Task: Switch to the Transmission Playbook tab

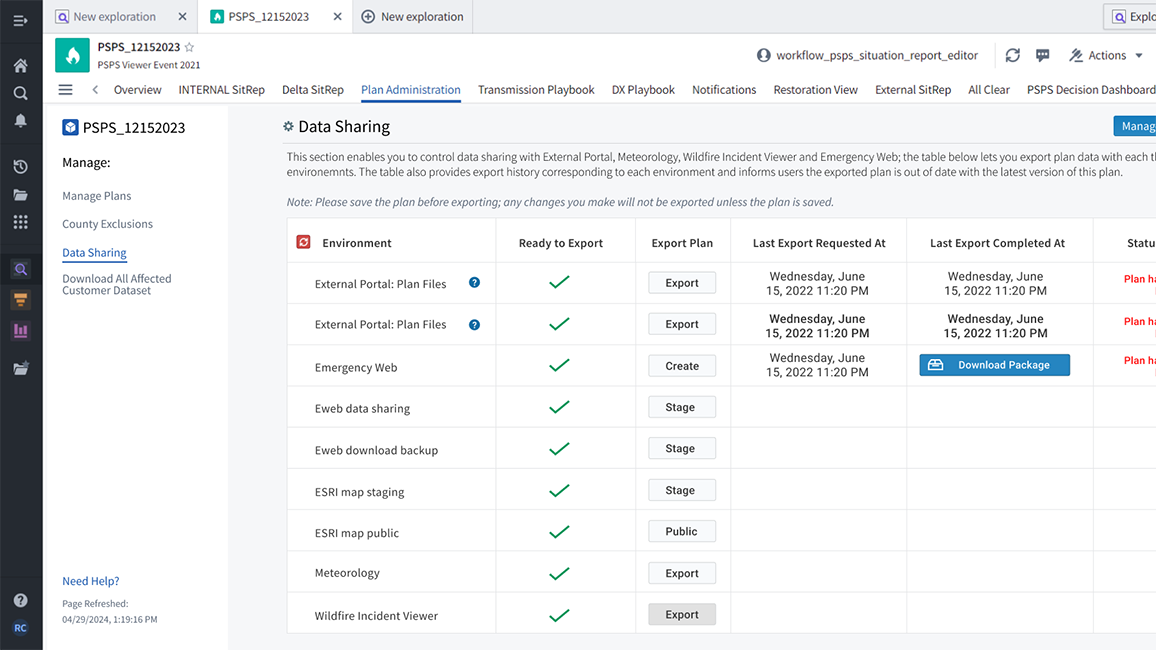Action: [536, 90]
